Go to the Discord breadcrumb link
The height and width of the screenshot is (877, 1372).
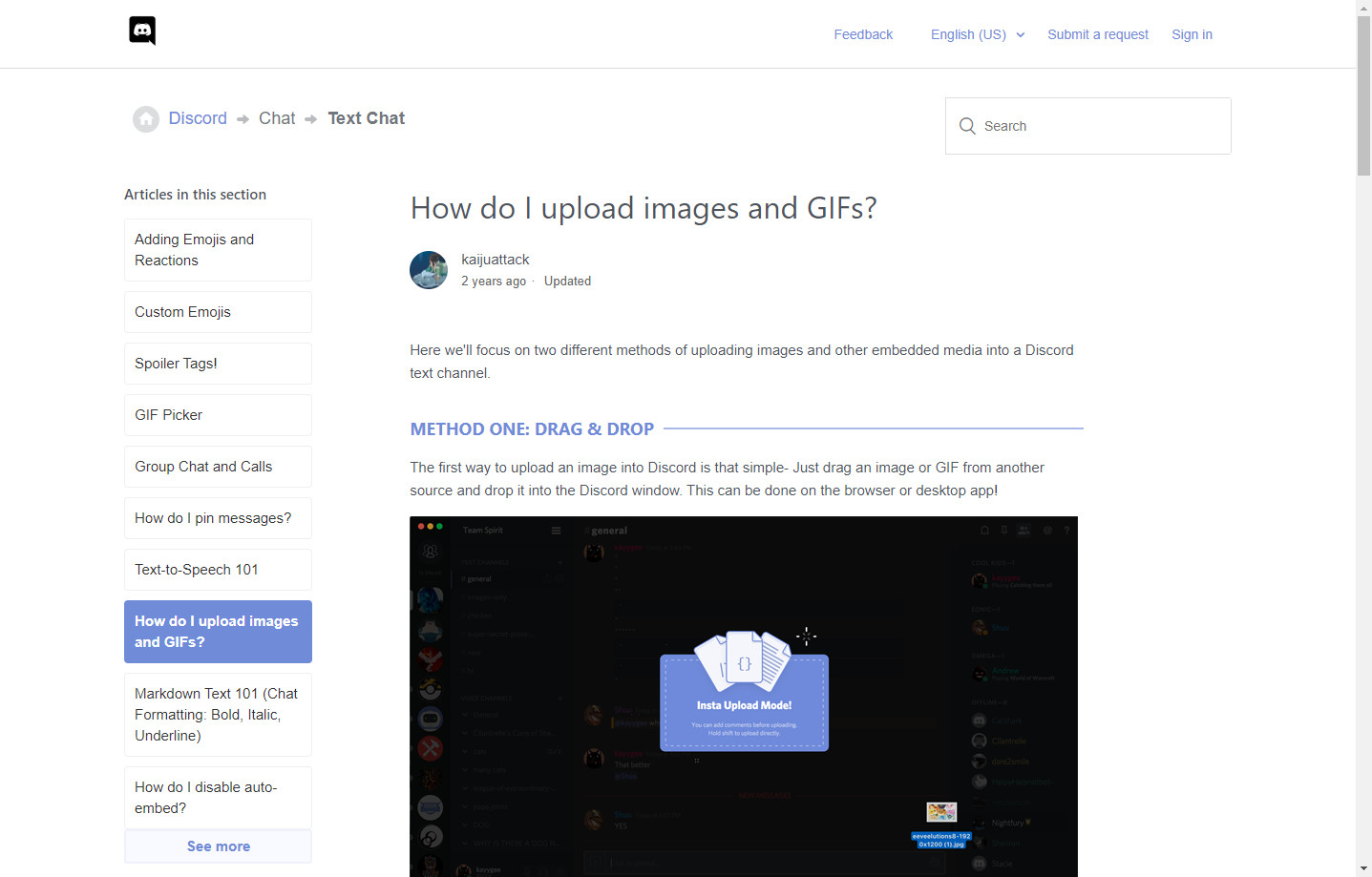tap(198, 118)
